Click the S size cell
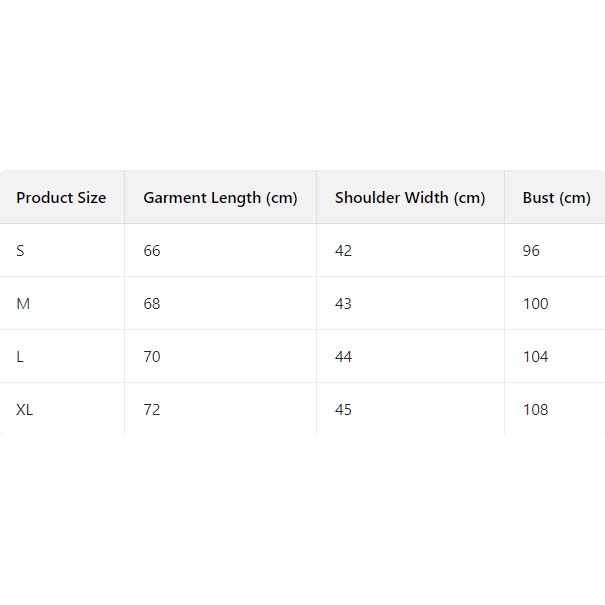Image resolution: width=605 pixels, height=605 pixels. pos(21,251)
